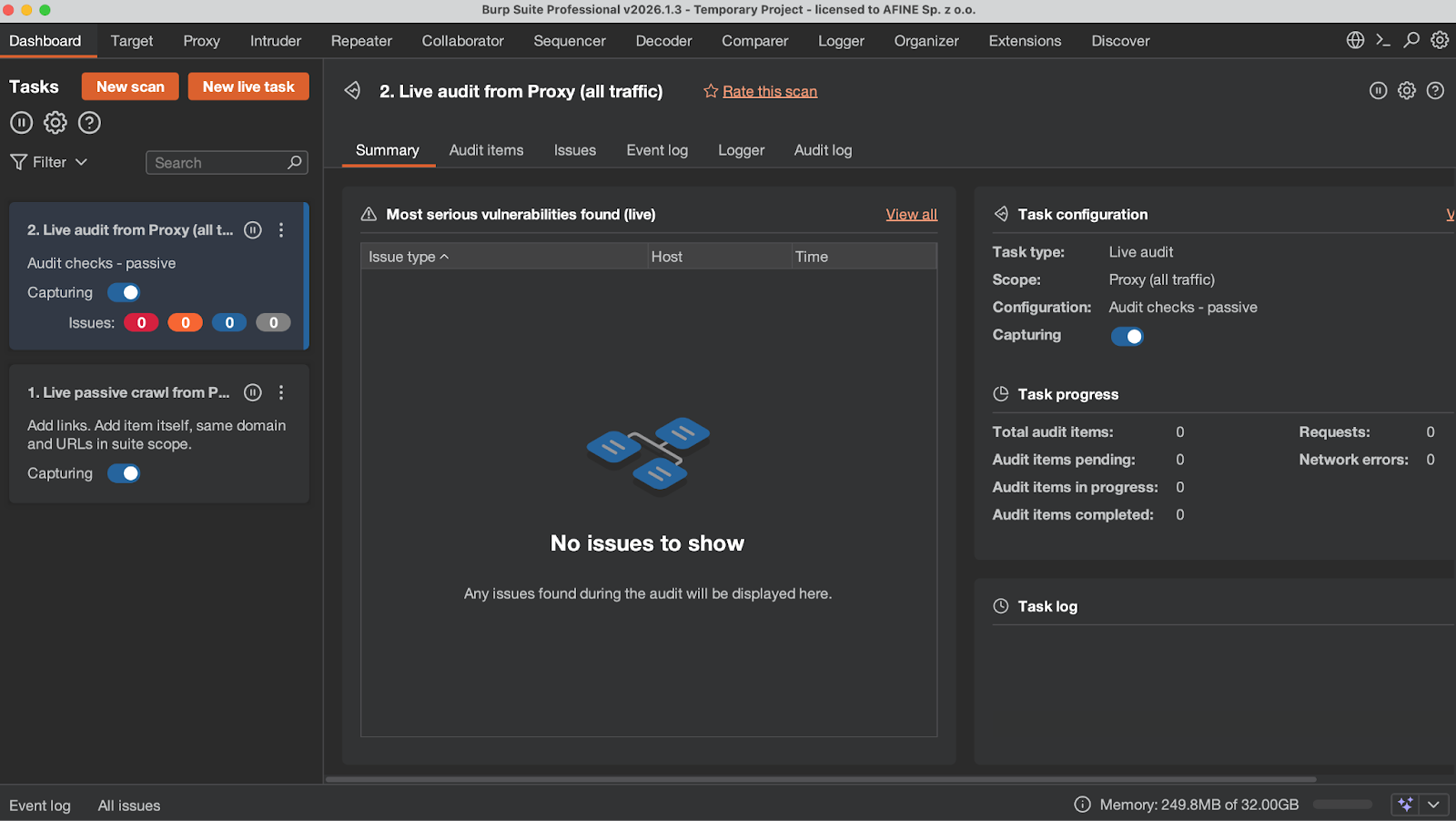
Task: Click the Time column header
Action: 864,257
